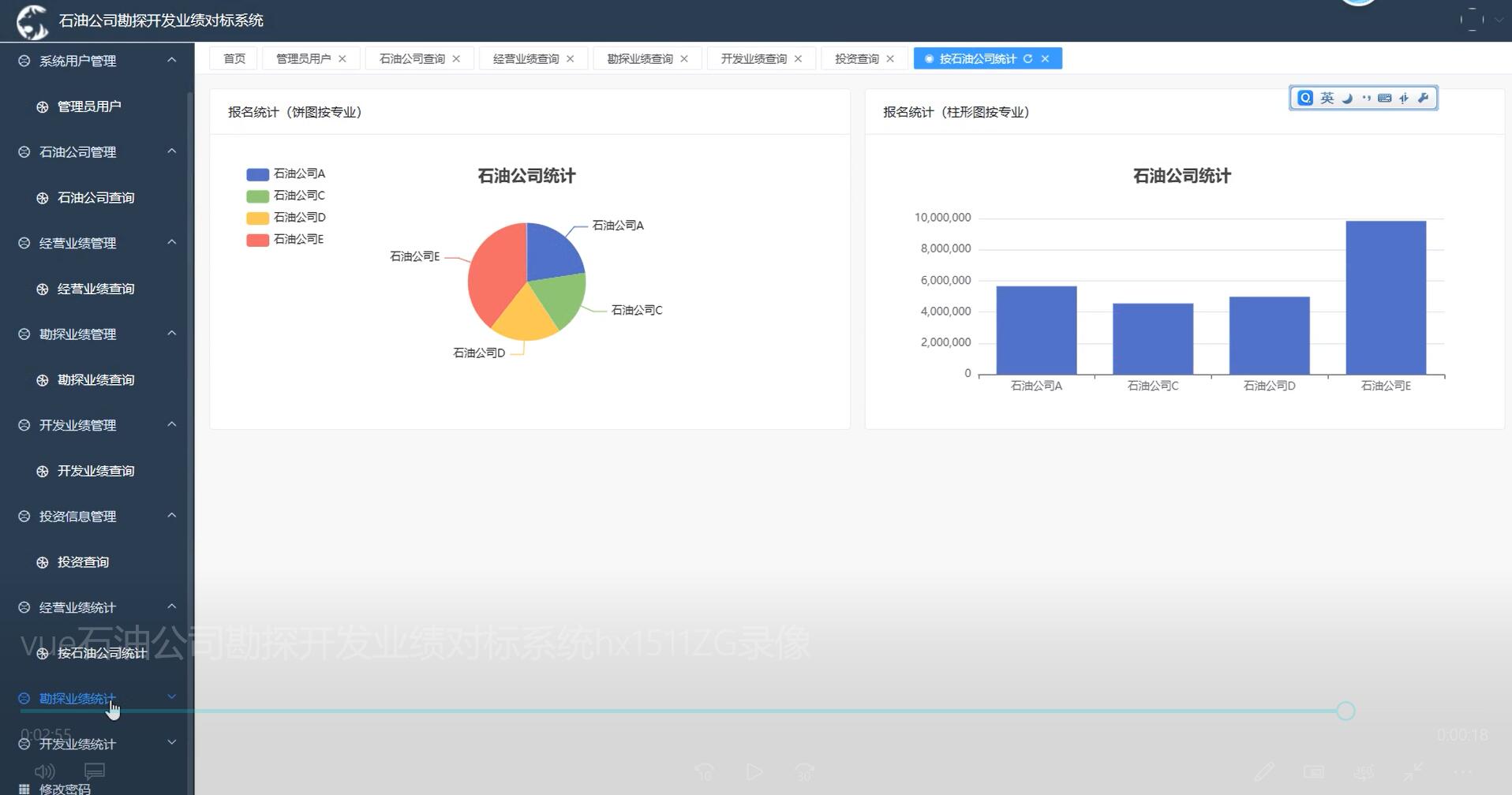
Task: Close the 投资查询 tab
Action: click(890, 58)
